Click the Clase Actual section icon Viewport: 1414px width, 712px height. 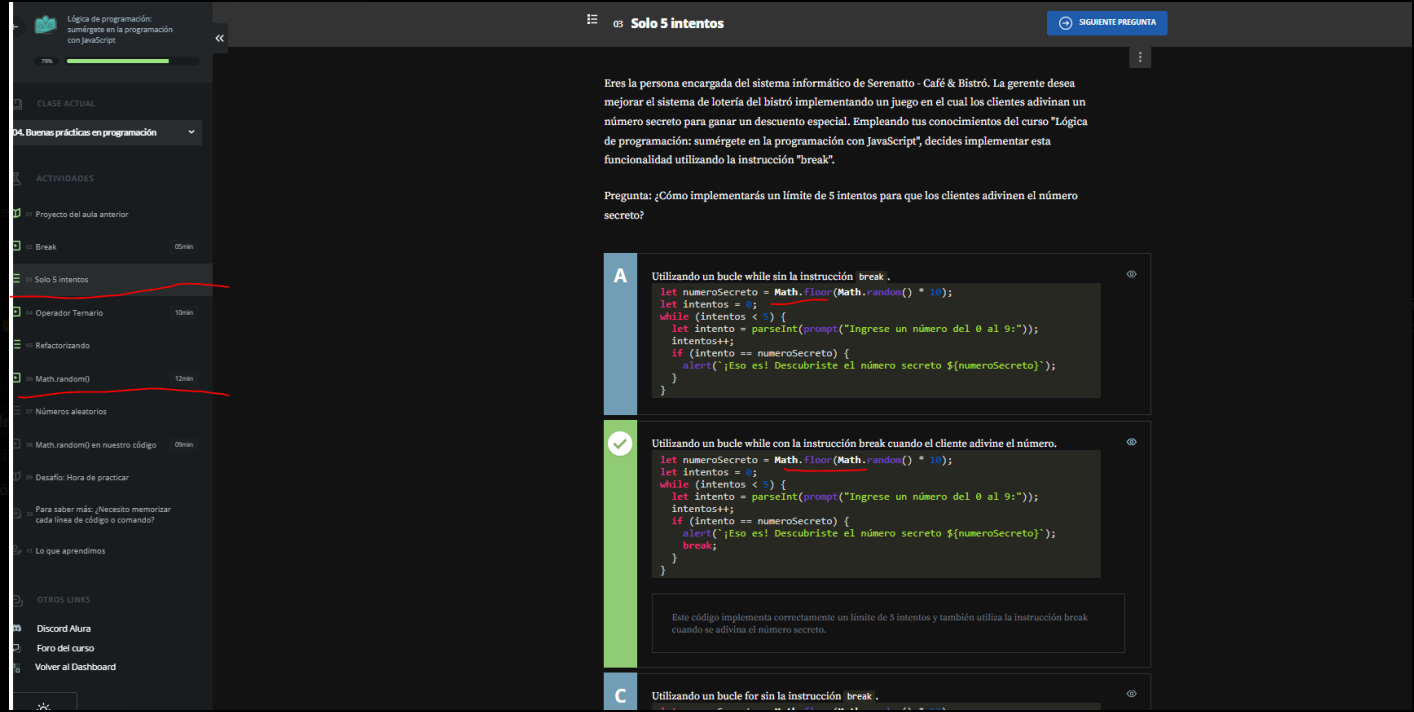(x=17, y=103)
